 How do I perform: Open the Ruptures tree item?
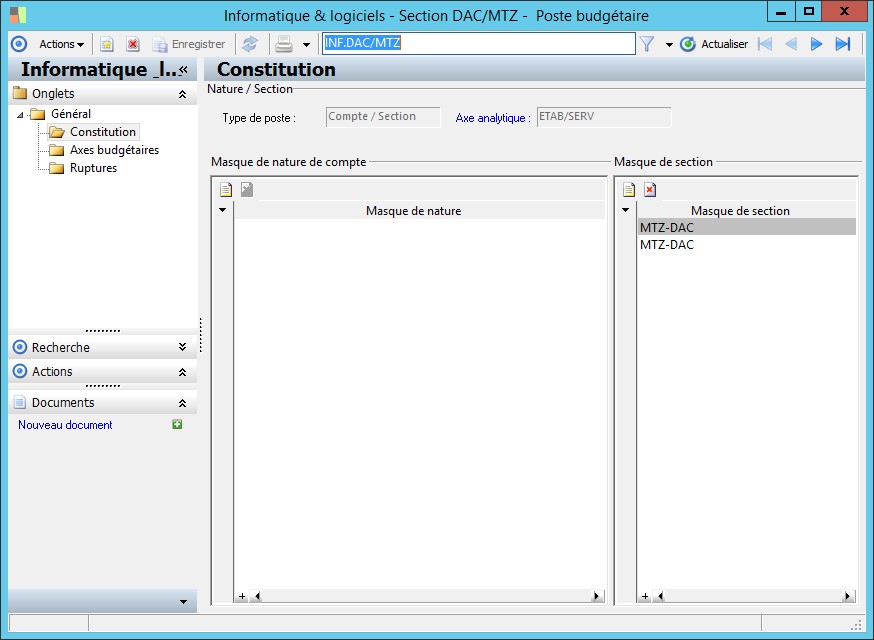tap(93, 168)
